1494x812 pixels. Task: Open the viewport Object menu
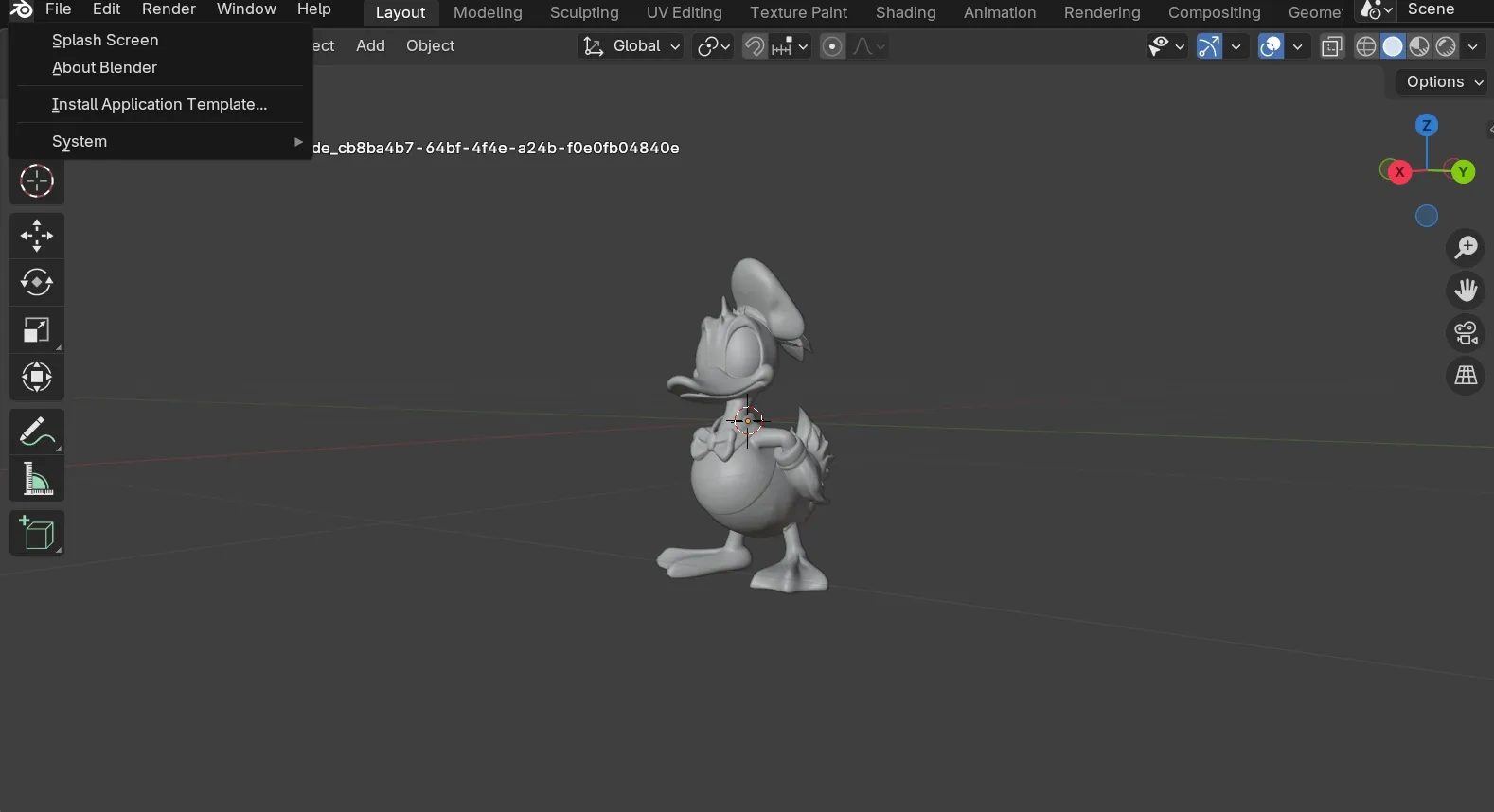(x=430, y=46)
